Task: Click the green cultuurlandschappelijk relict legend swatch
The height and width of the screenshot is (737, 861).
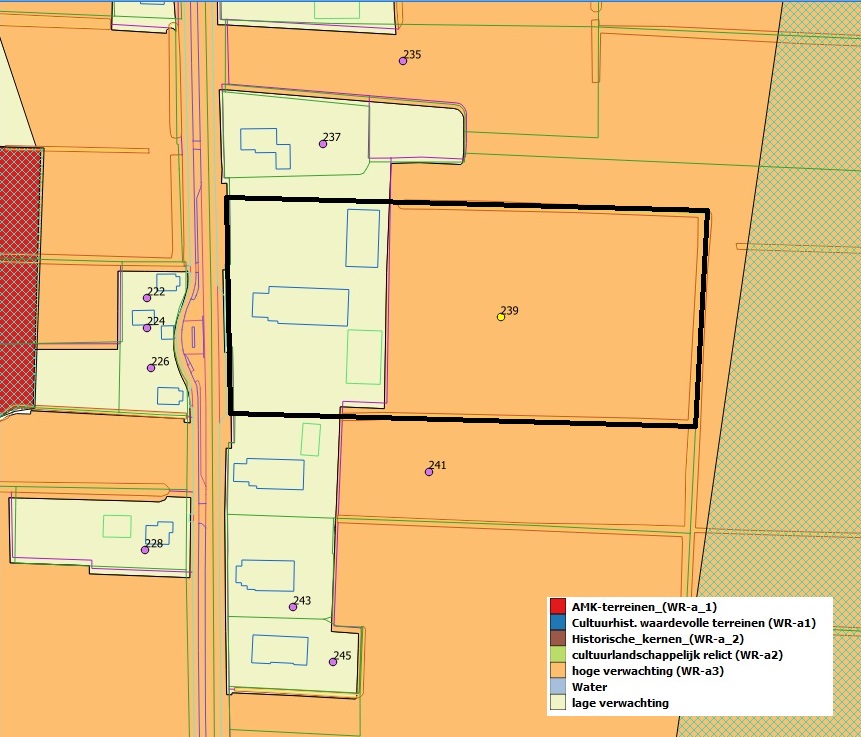Action: coord(558,654)
